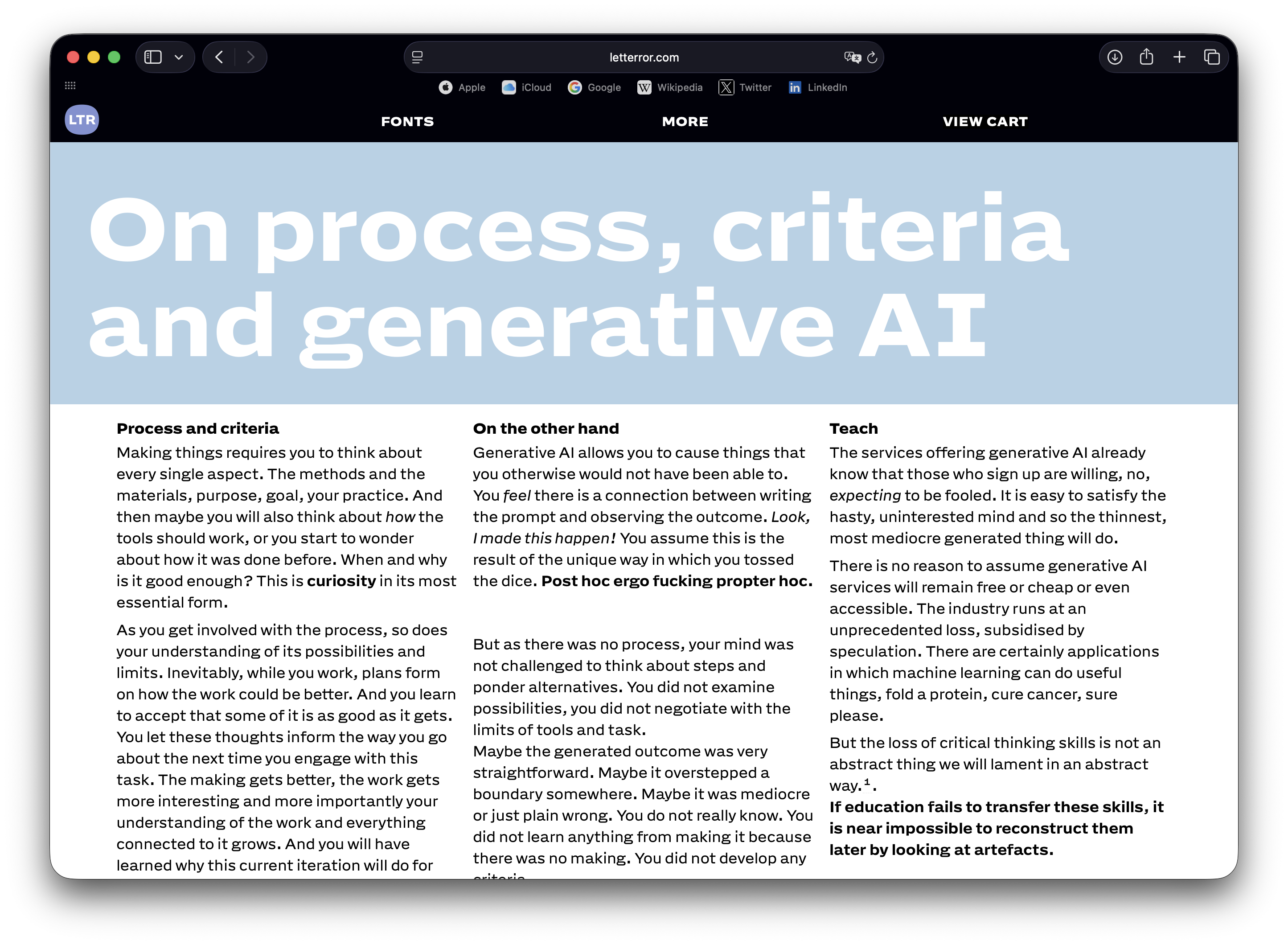Open the FONTS menu
This screenshot has height=945, width=1288.
pos(408,122)
